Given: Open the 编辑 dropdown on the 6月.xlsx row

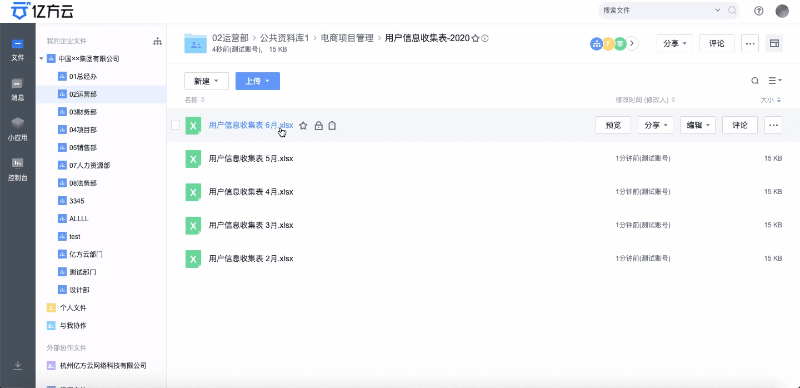Looking at the screenshot, I should point(697,125).
